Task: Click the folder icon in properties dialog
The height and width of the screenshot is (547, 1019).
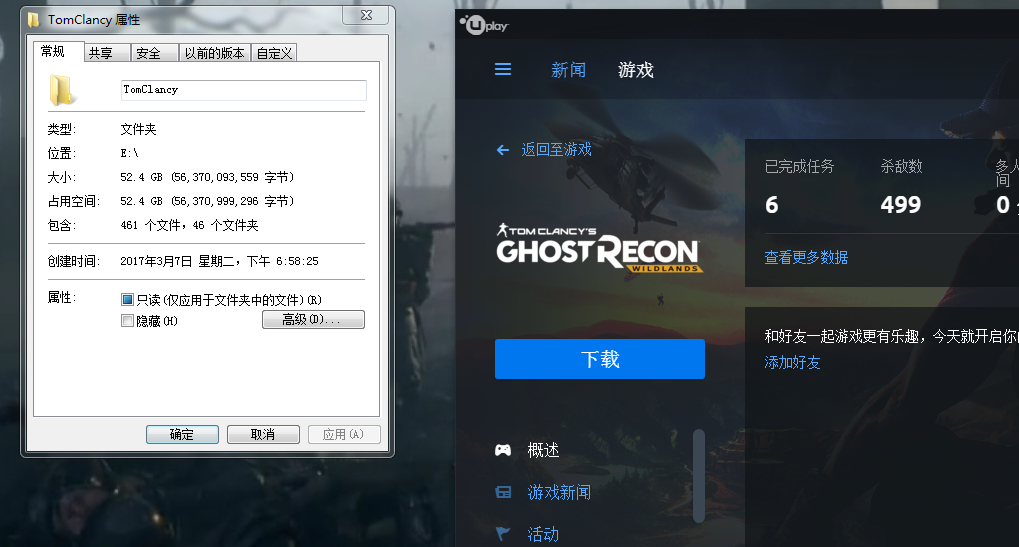Action: point(61,90)
